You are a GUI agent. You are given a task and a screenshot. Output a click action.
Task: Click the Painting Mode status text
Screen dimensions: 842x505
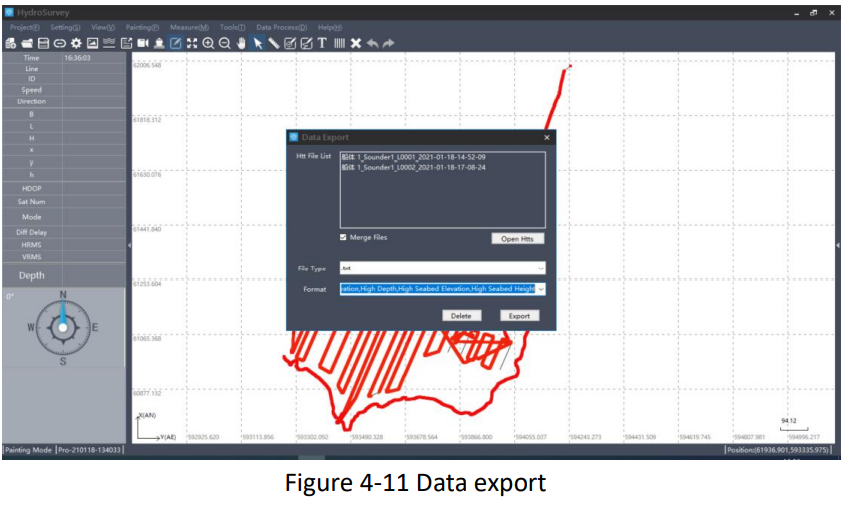click(x=28, y=450)
